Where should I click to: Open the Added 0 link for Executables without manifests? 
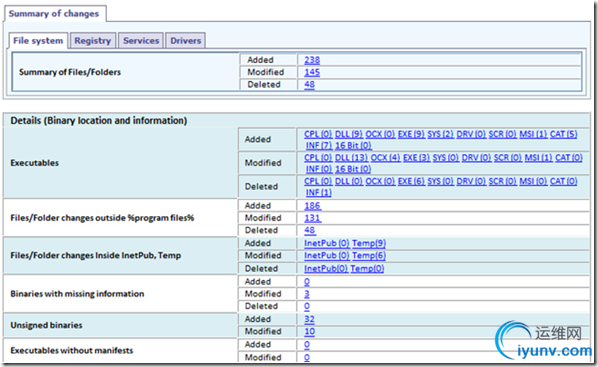click(x=307, y=344)
